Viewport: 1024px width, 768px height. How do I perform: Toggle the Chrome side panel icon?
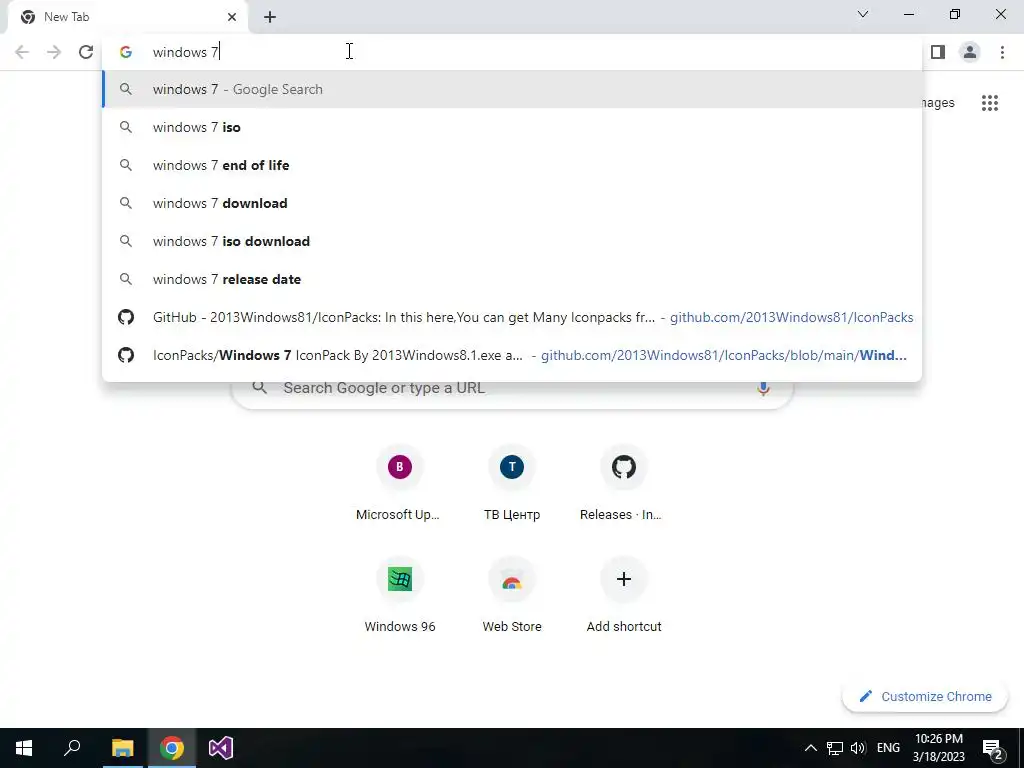(938, 52)
